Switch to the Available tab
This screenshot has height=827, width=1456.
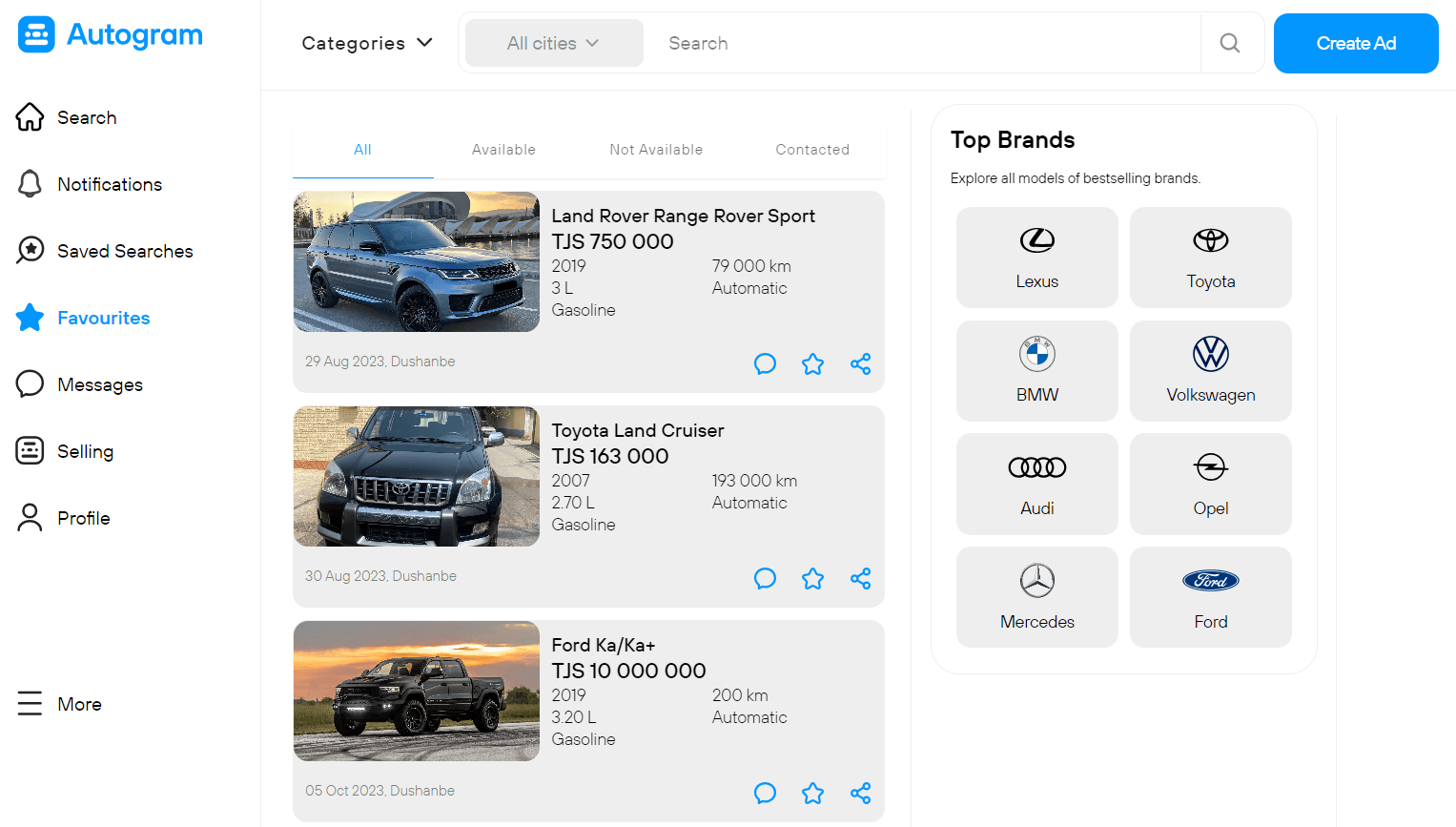[503, 150]
